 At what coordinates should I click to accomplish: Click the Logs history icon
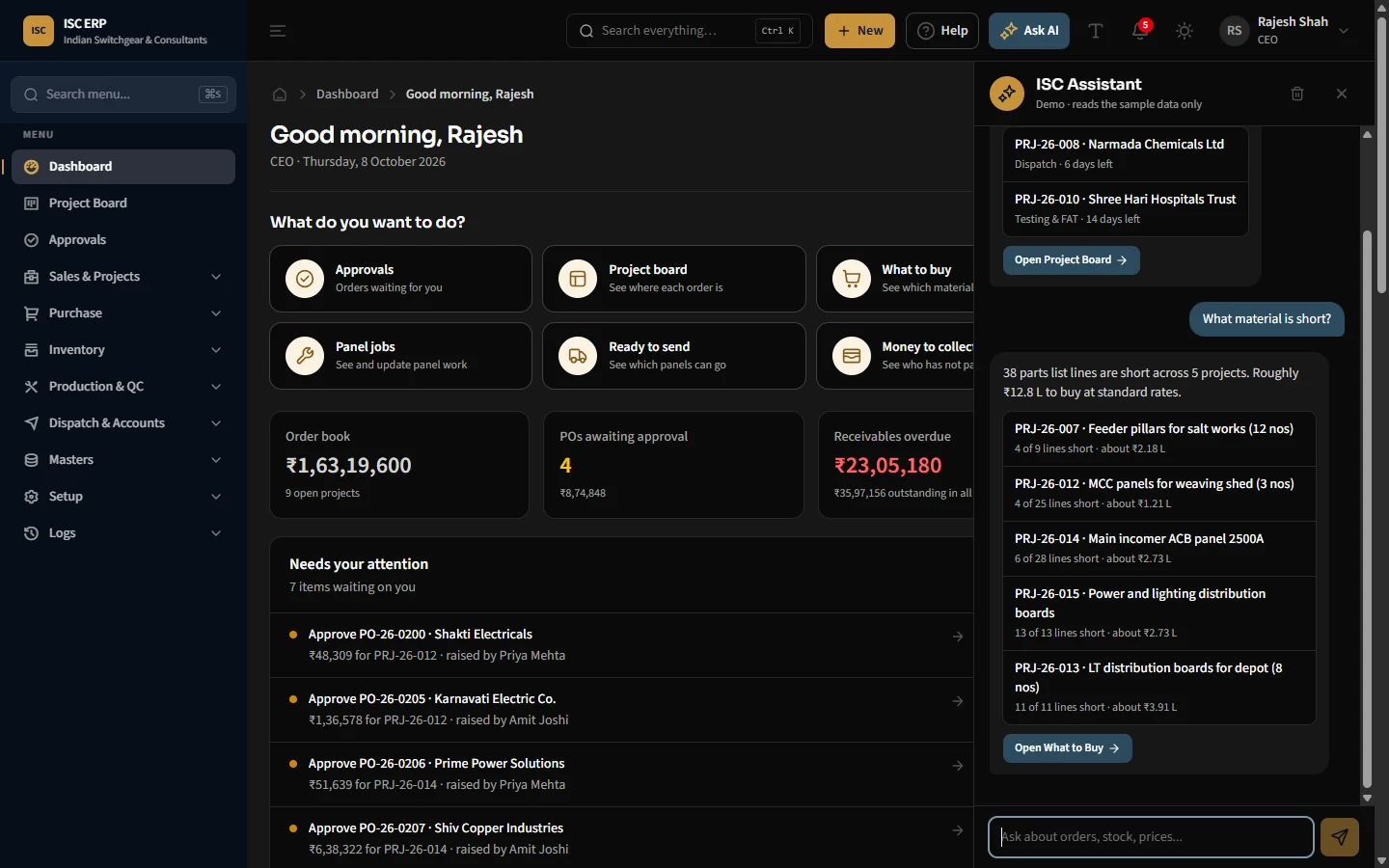(x=31, y=533)
